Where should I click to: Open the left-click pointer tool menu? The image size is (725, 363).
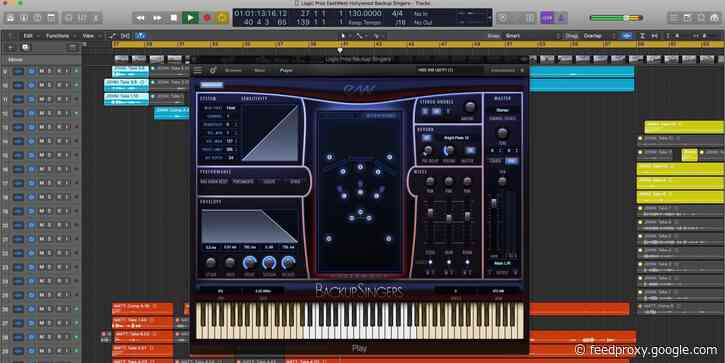pyautogui.click(x=344, y=36)
